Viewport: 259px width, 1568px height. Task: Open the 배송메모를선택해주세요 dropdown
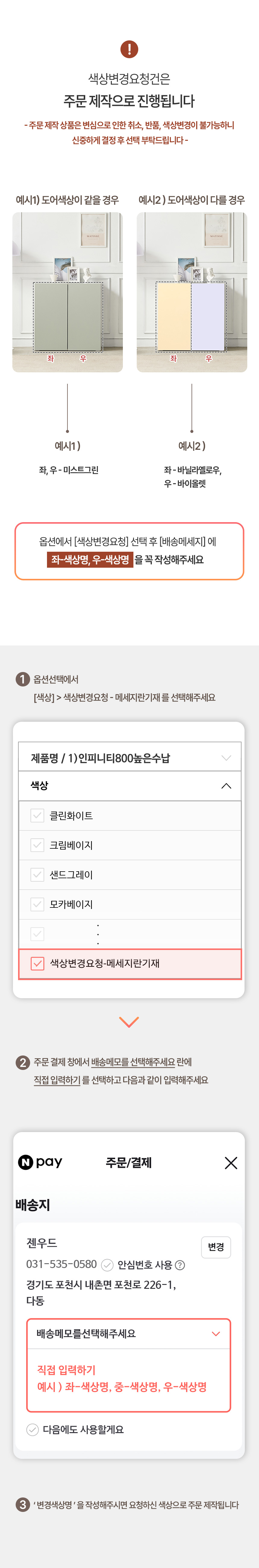pyautogui.click(x=129, y=1334)
